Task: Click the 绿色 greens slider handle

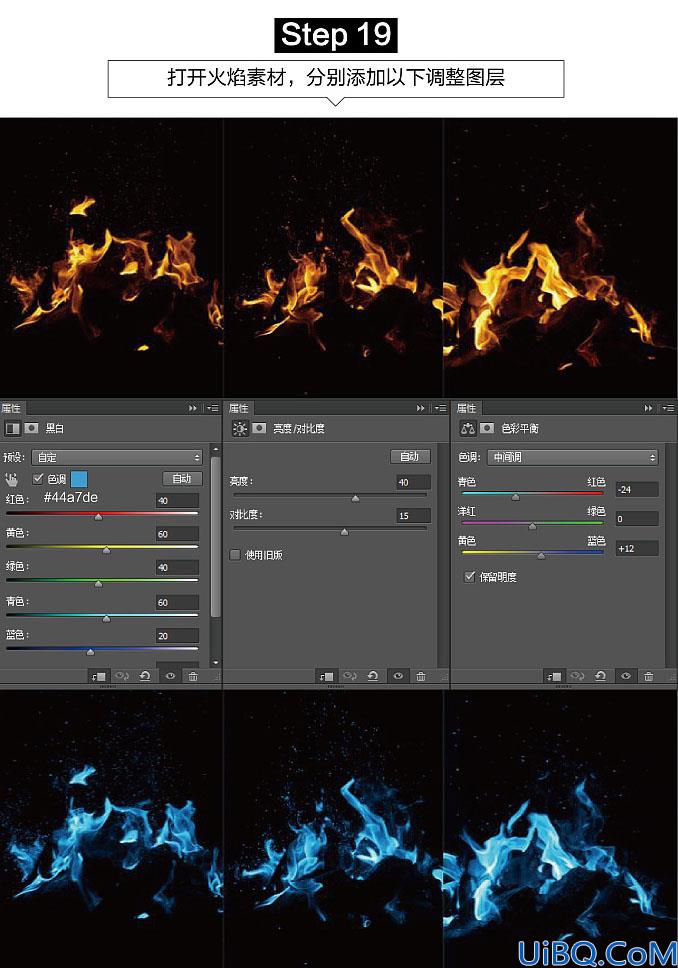Action: click(98, 583)
